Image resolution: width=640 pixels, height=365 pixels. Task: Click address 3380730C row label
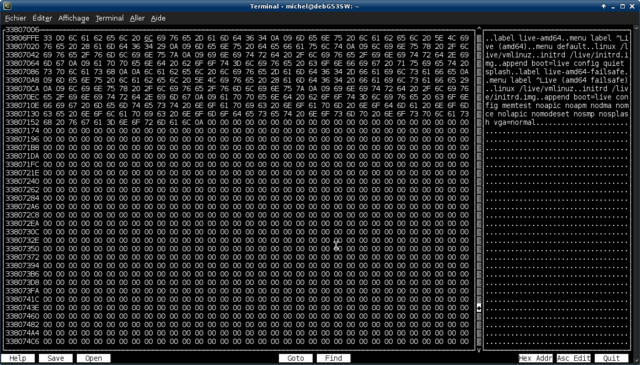pyautogui.click(x=22, y=232)
